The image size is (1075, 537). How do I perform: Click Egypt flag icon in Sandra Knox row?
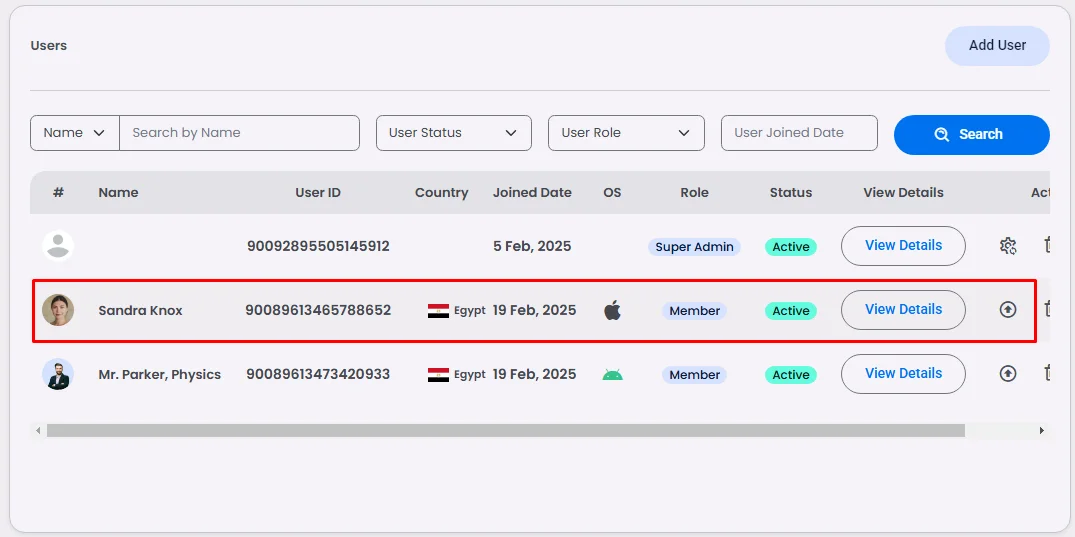coord(438,311)
